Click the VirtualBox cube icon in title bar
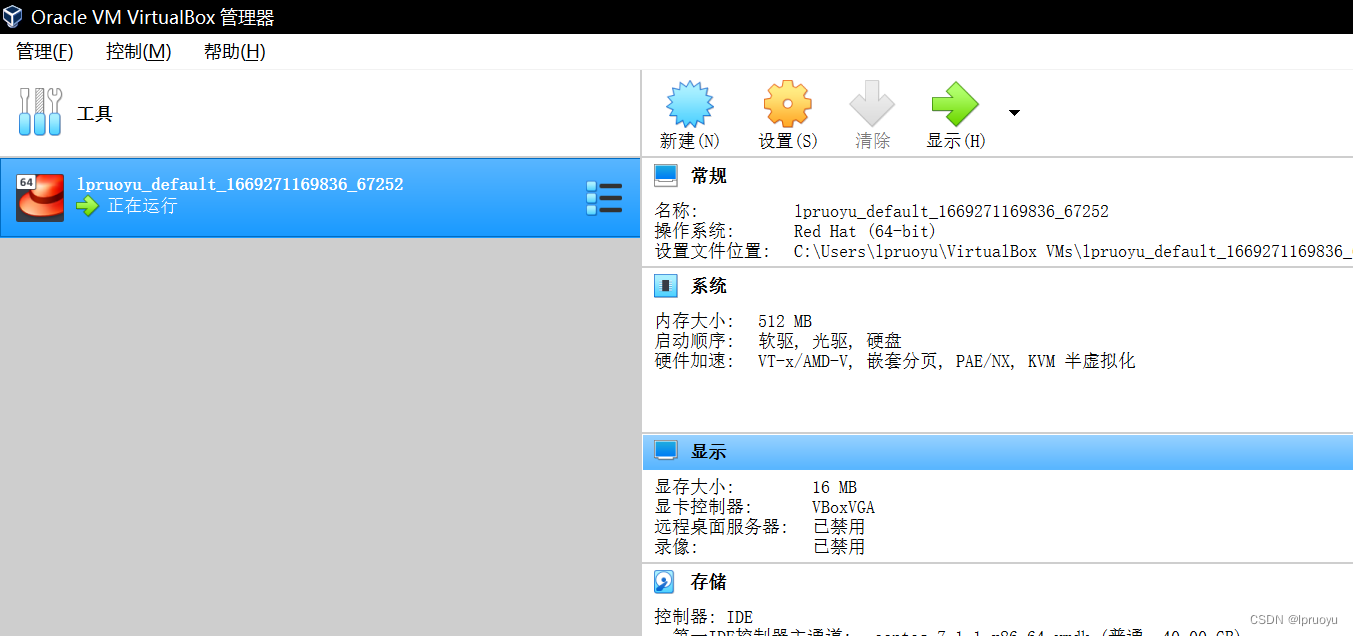 click(x=14, y=17)
